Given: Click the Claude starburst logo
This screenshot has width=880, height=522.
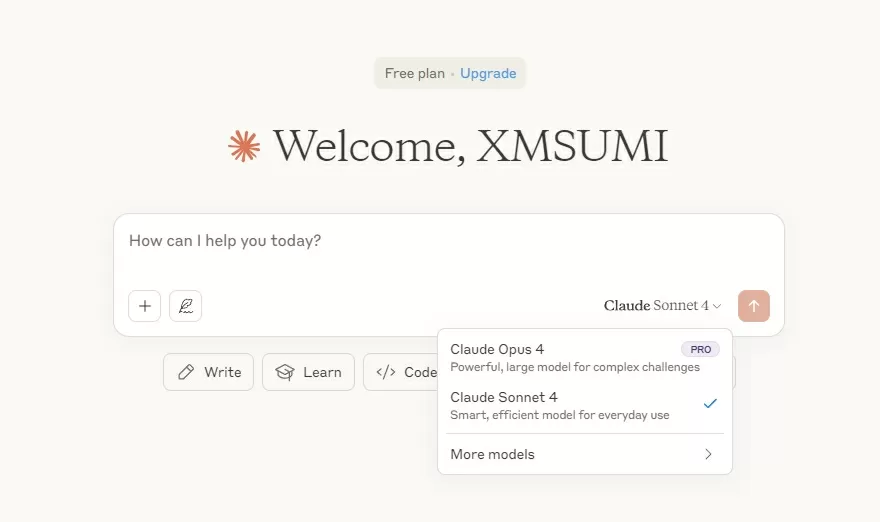Looking at the screenshot, I should click(x=244, y=146).
